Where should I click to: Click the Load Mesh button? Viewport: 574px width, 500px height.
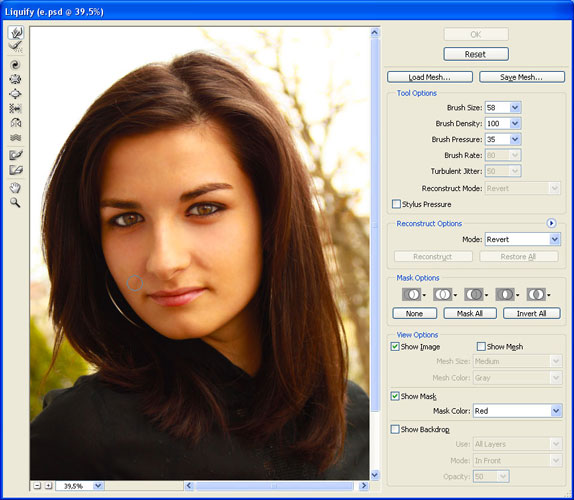(430, 77)
